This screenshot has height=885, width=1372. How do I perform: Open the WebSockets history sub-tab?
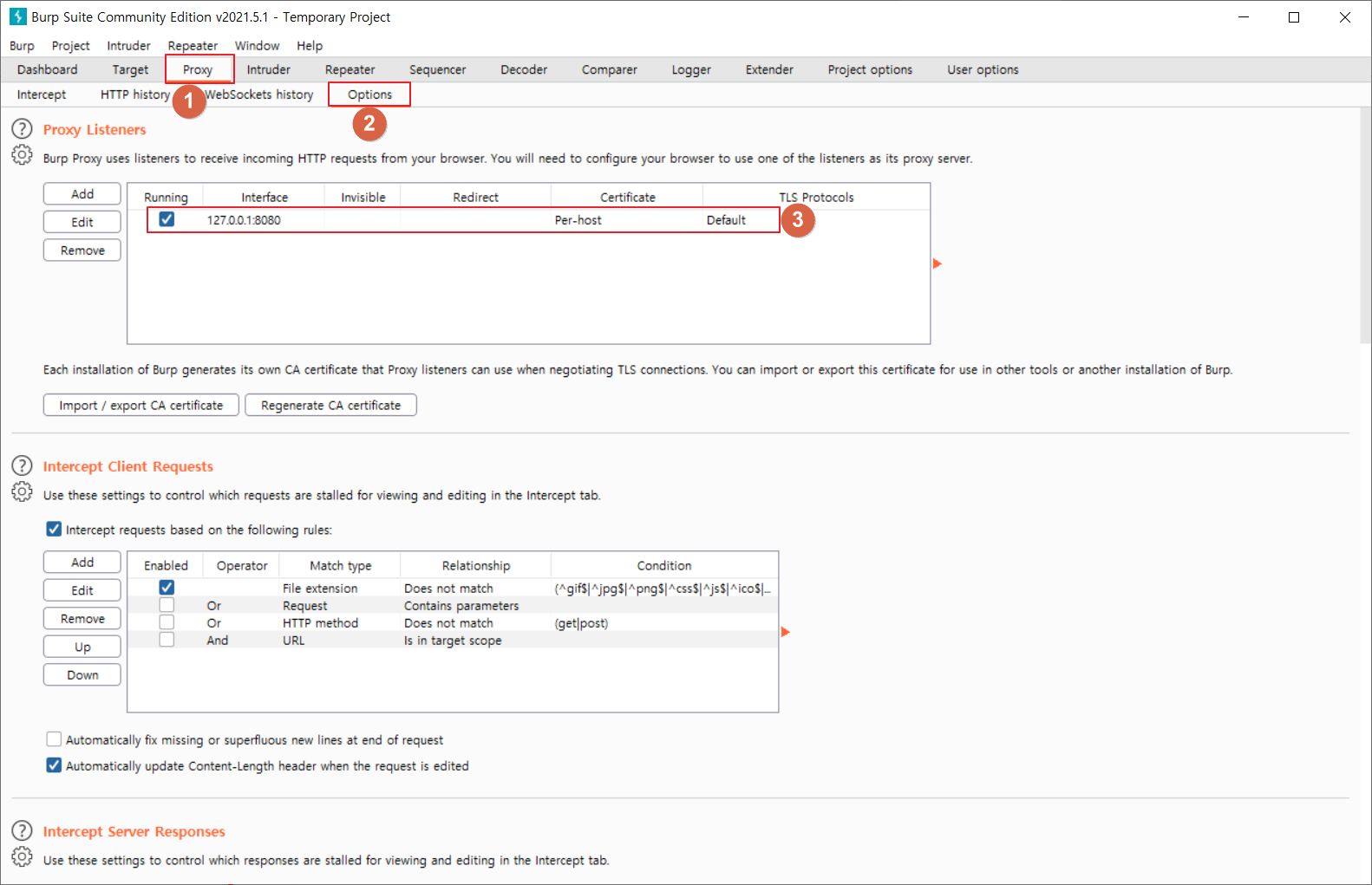coord(259,94)
